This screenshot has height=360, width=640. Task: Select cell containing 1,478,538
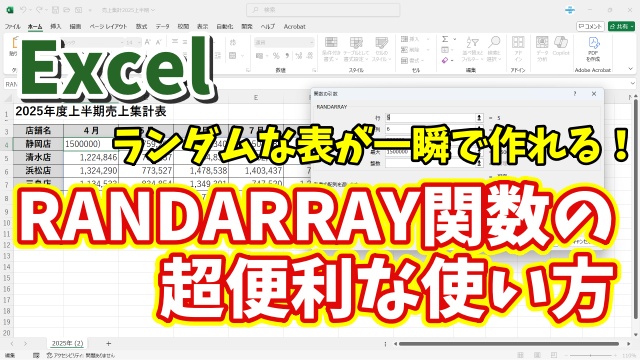(x=201, y=170)
